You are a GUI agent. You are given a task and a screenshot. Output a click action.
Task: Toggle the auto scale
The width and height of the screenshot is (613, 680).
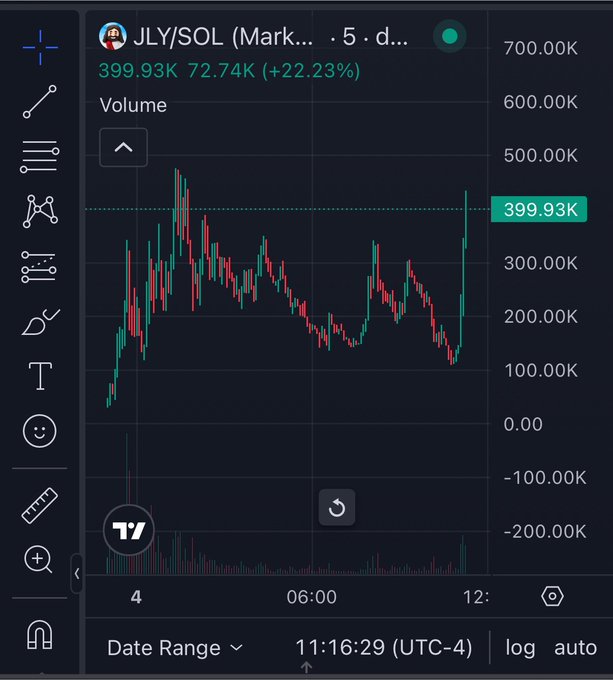click(x=576, y=648)
